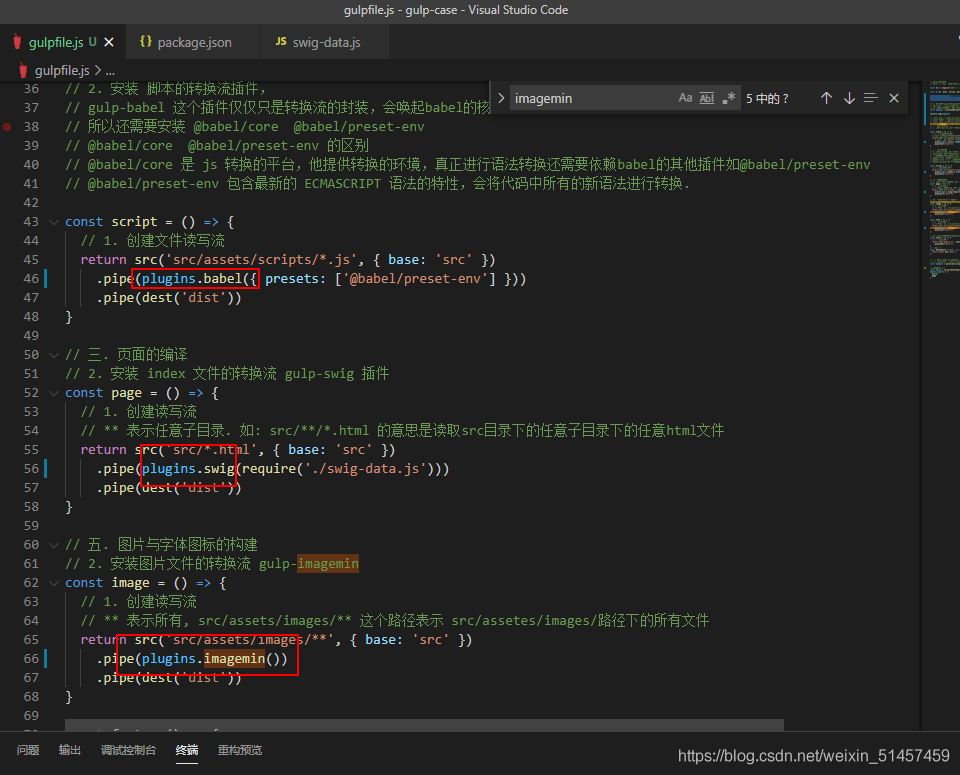Click line number 46 in the gutter
This screenshot has width=960, height=775.
[31, 279]
